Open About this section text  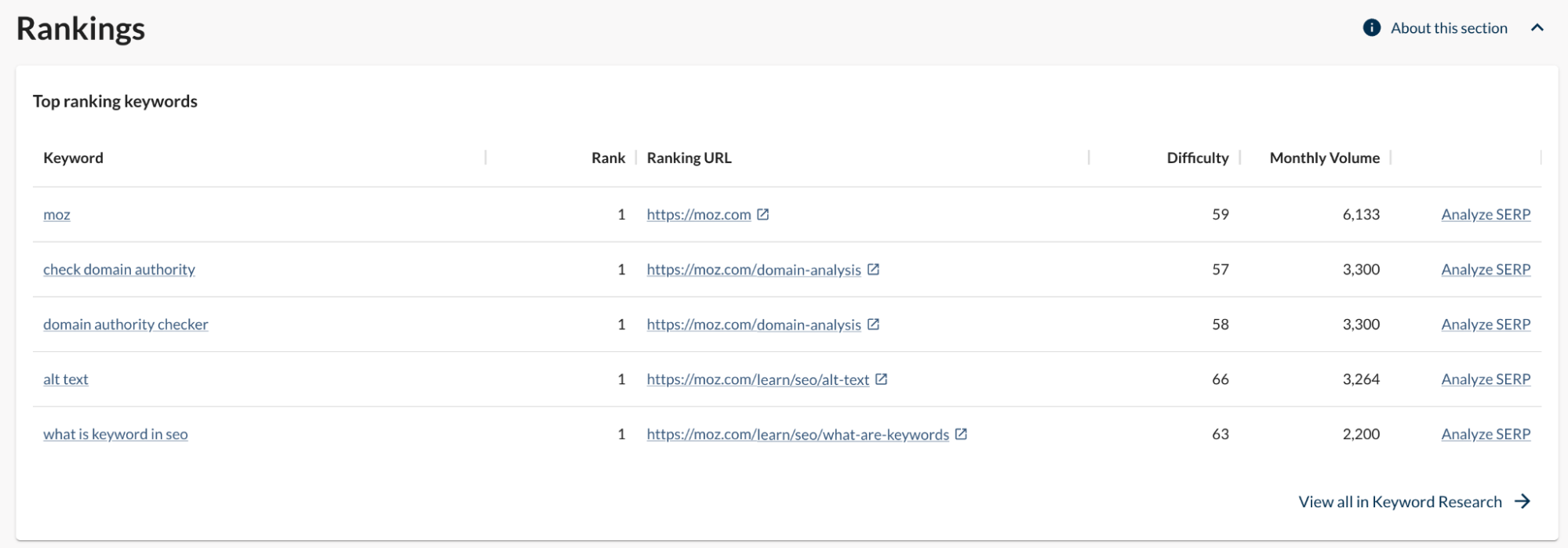pyautogui.click(x=1449, y=28)
